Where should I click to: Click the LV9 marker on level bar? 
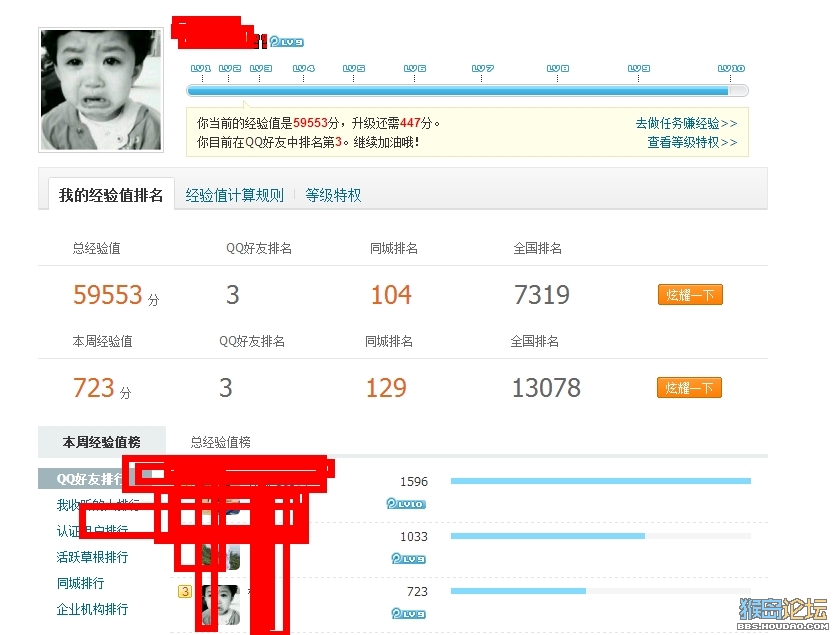coord(639,69)
